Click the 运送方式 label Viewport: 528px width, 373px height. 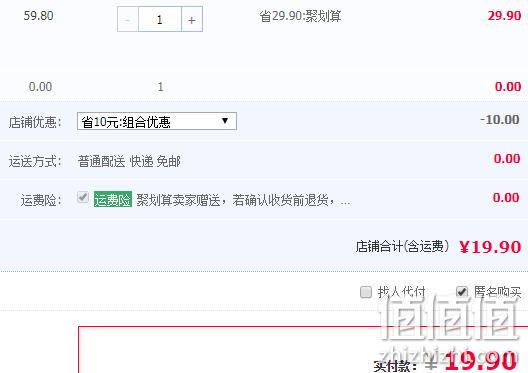pos(35,161)
